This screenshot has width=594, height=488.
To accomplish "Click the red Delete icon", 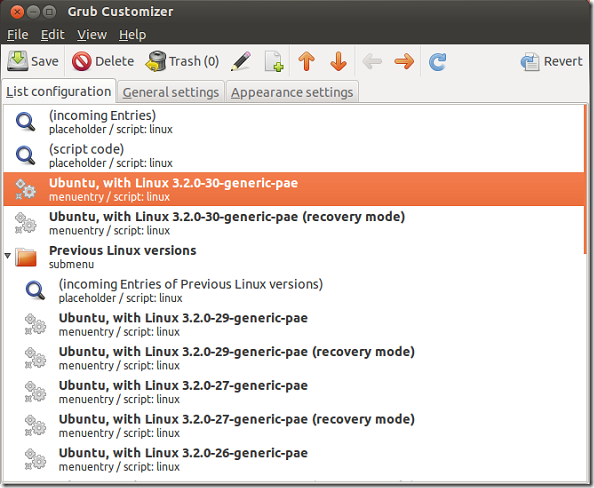I will (81, 61).
